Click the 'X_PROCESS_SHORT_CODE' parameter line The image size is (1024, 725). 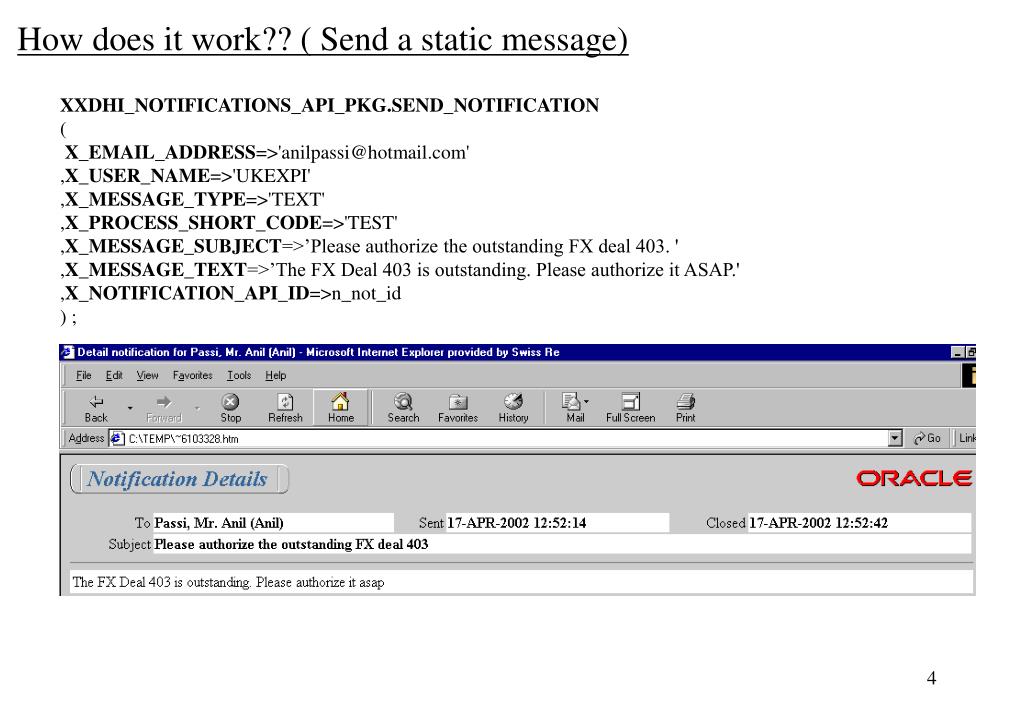pos(229,223)
